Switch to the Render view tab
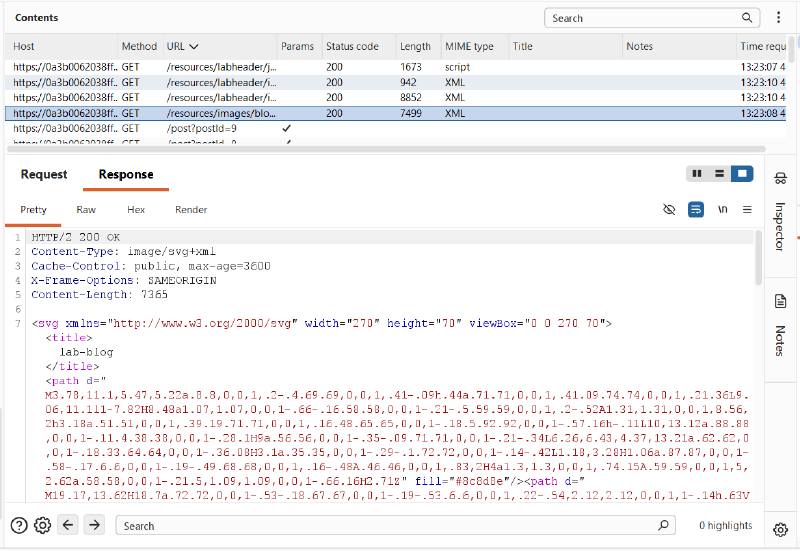Screen dimensions: 800x551 pos(191,210)
